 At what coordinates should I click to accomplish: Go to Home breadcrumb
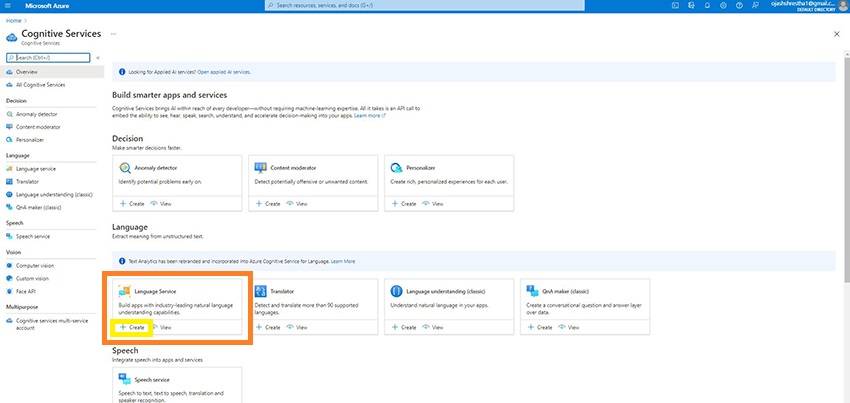[x=14, y=21]
